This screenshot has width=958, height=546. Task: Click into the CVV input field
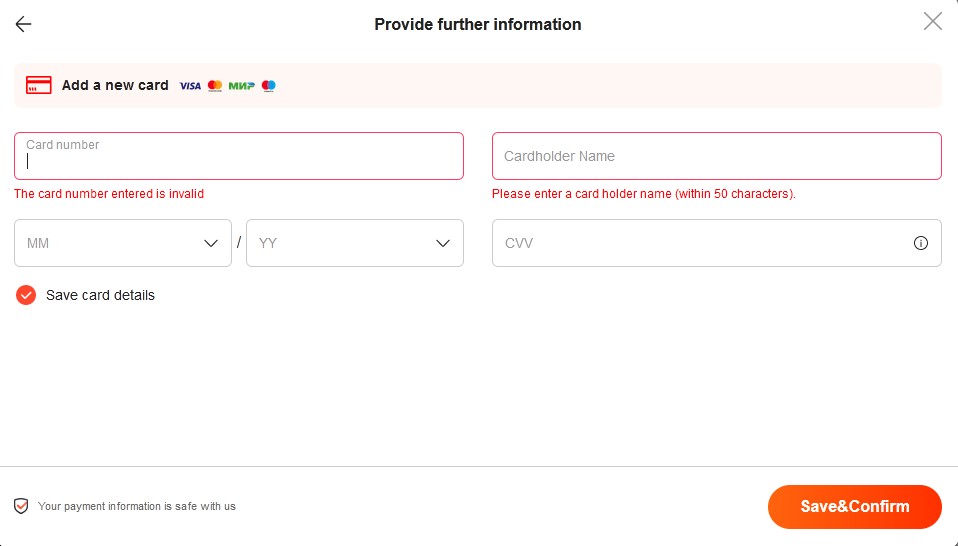(x=700, y=243)
